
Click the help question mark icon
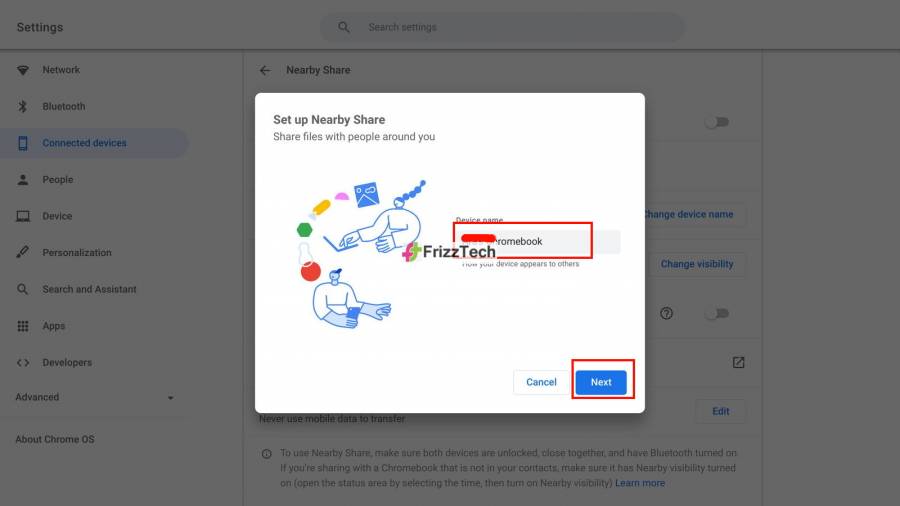click(x=666, y=313)
